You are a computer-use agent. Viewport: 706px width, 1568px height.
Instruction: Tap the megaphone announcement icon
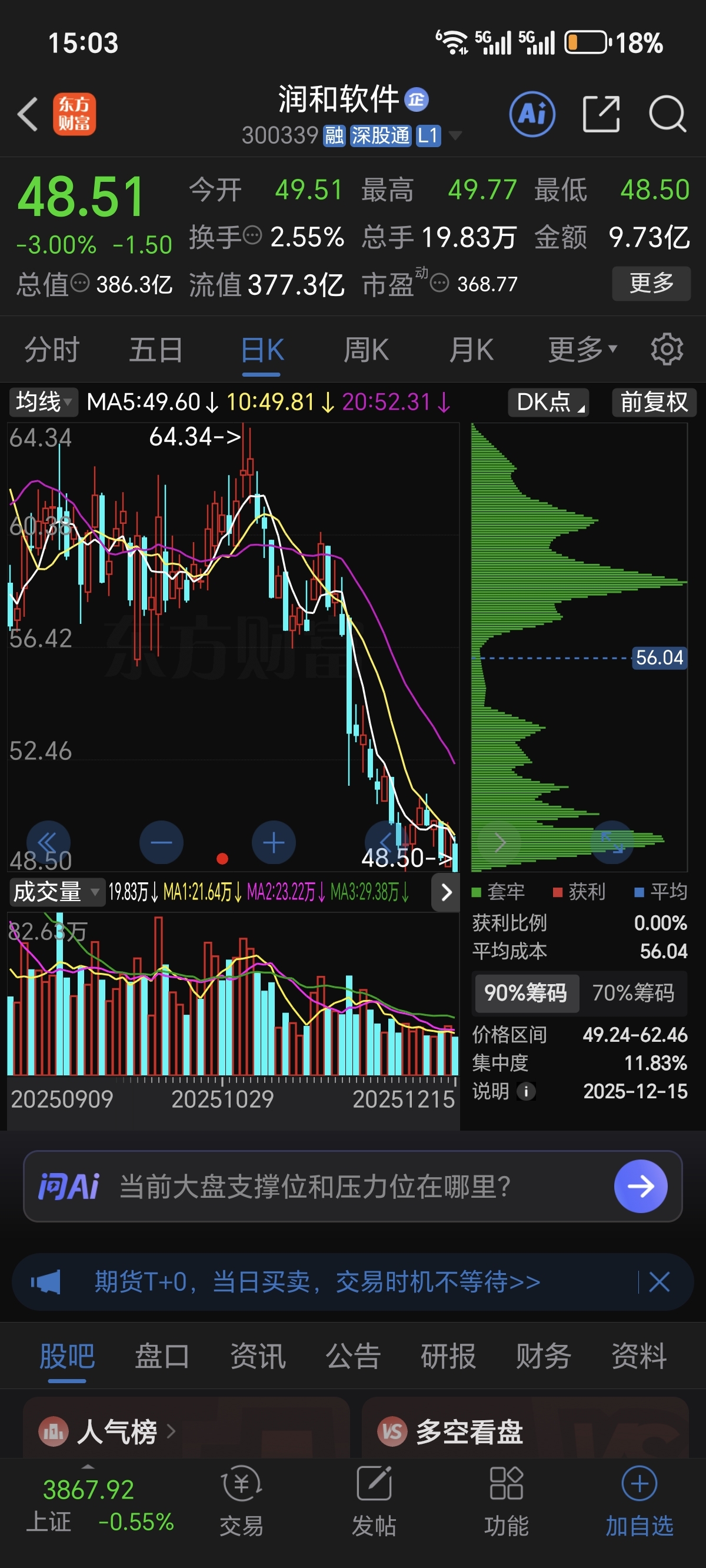tap(46, 1283)
